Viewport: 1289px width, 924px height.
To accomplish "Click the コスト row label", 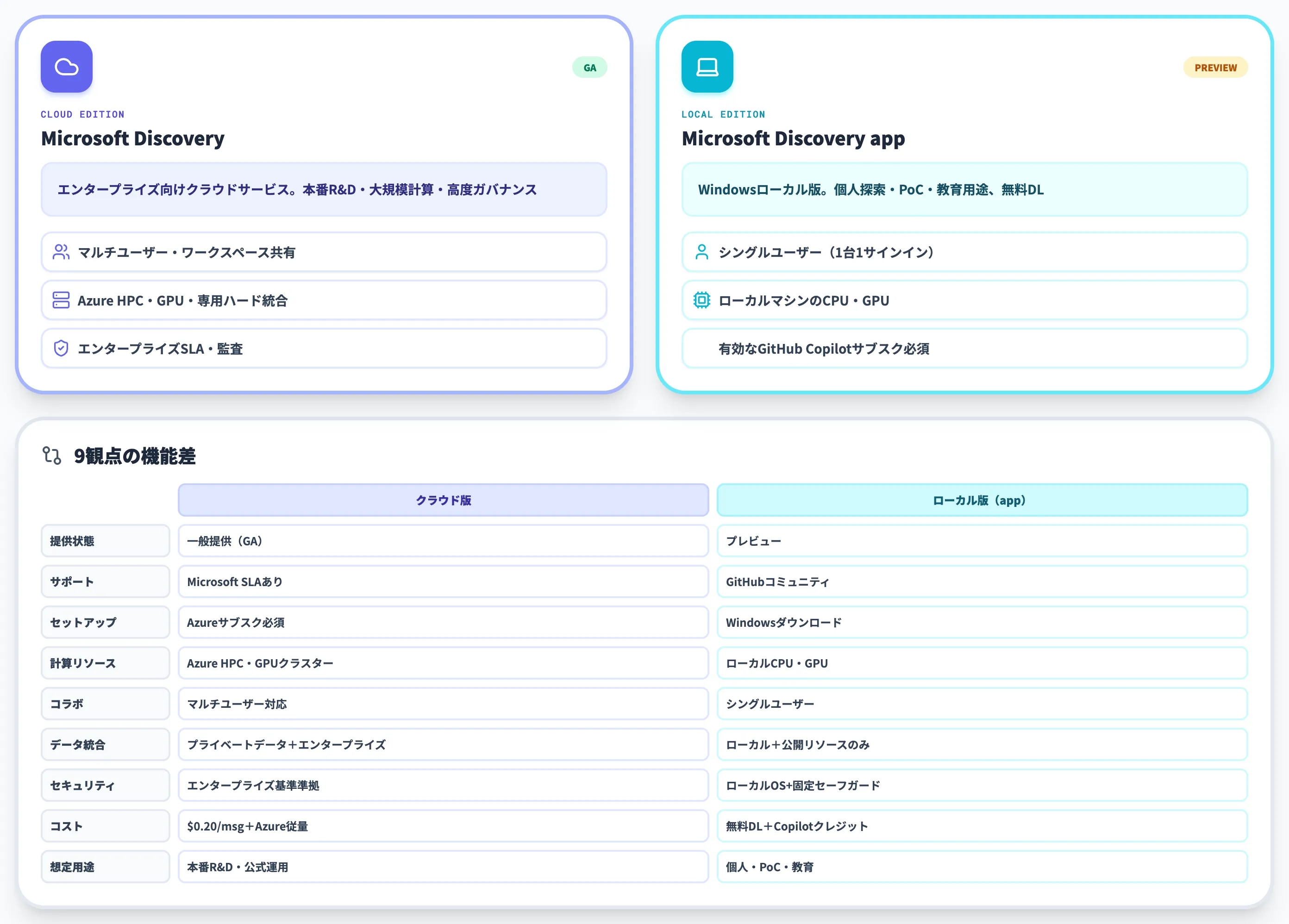I will point(105,826).
